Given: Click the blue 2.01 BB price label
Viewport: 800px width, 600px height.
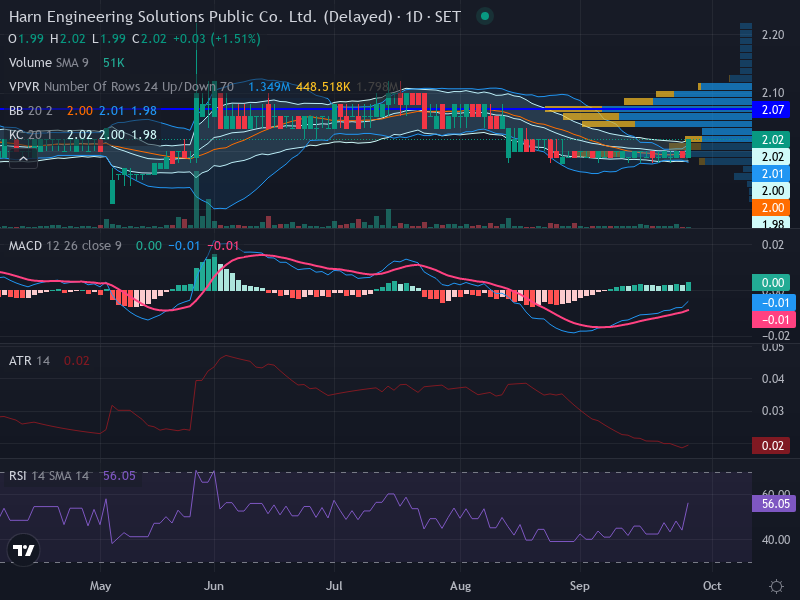Looking at the screenshot, I should (771, 174).
